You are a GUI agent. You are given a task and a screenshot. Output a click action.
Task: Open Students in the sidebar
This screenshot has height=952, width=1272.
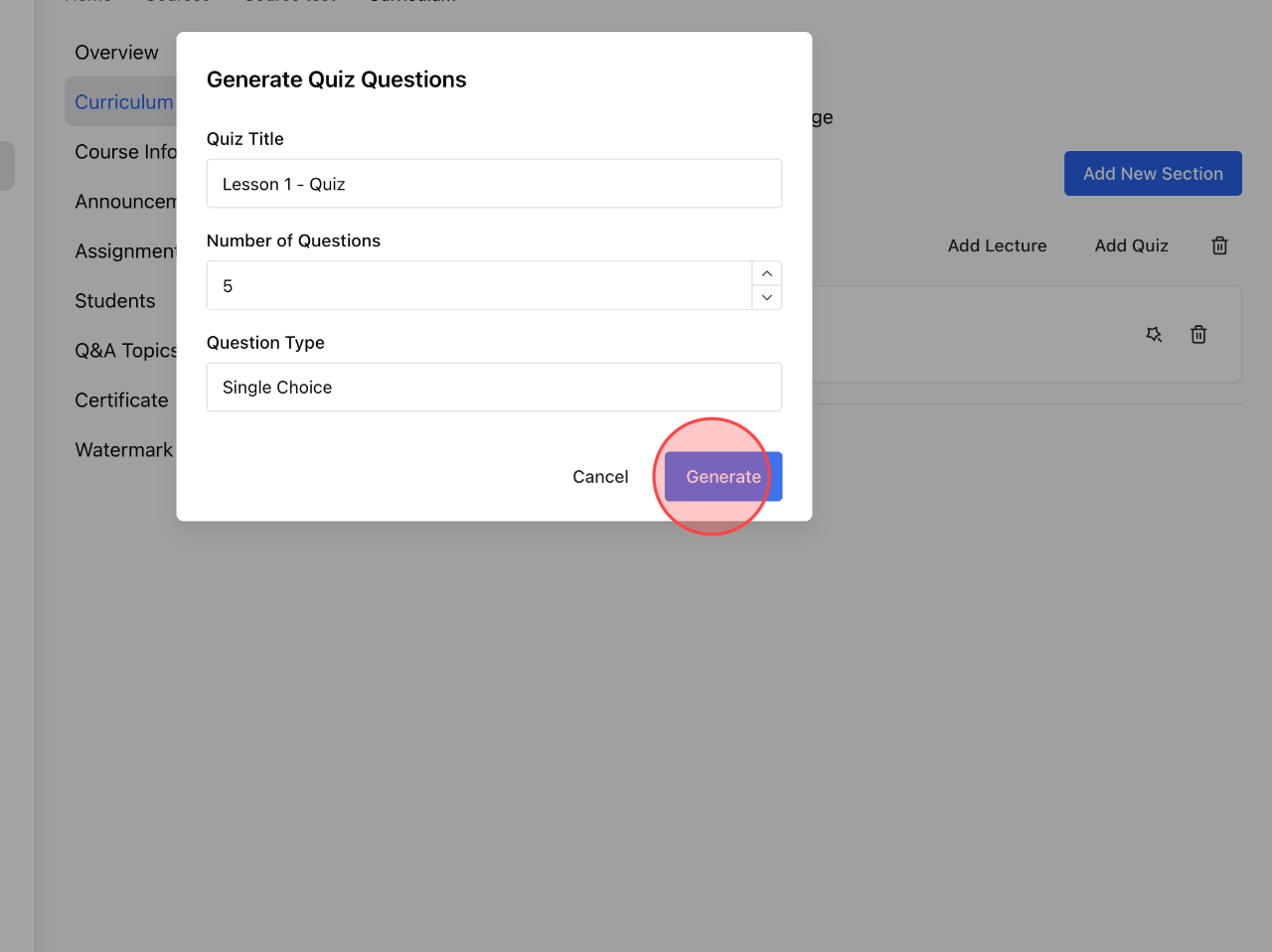coord(115,301)
